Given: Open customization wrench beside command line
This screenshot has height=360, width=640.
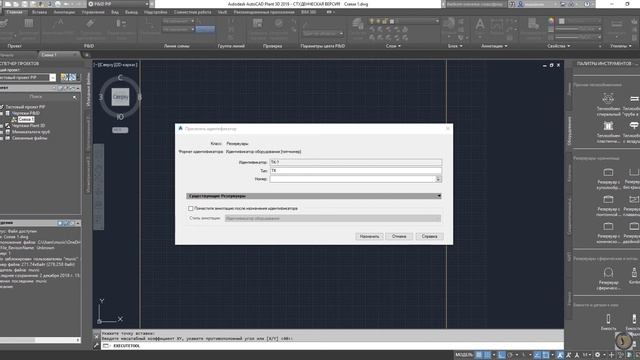Looking at the screenshot, I should pos(96,346).
